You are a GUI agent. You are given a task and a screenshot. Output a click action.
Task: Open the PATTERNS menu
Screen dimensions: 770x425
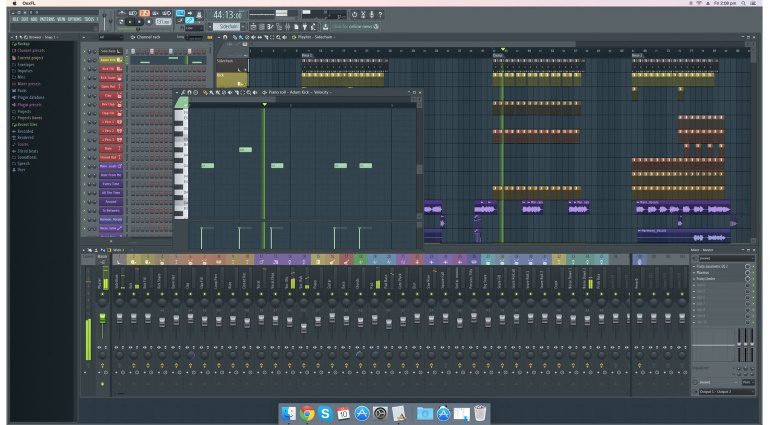tap(47, 19)
